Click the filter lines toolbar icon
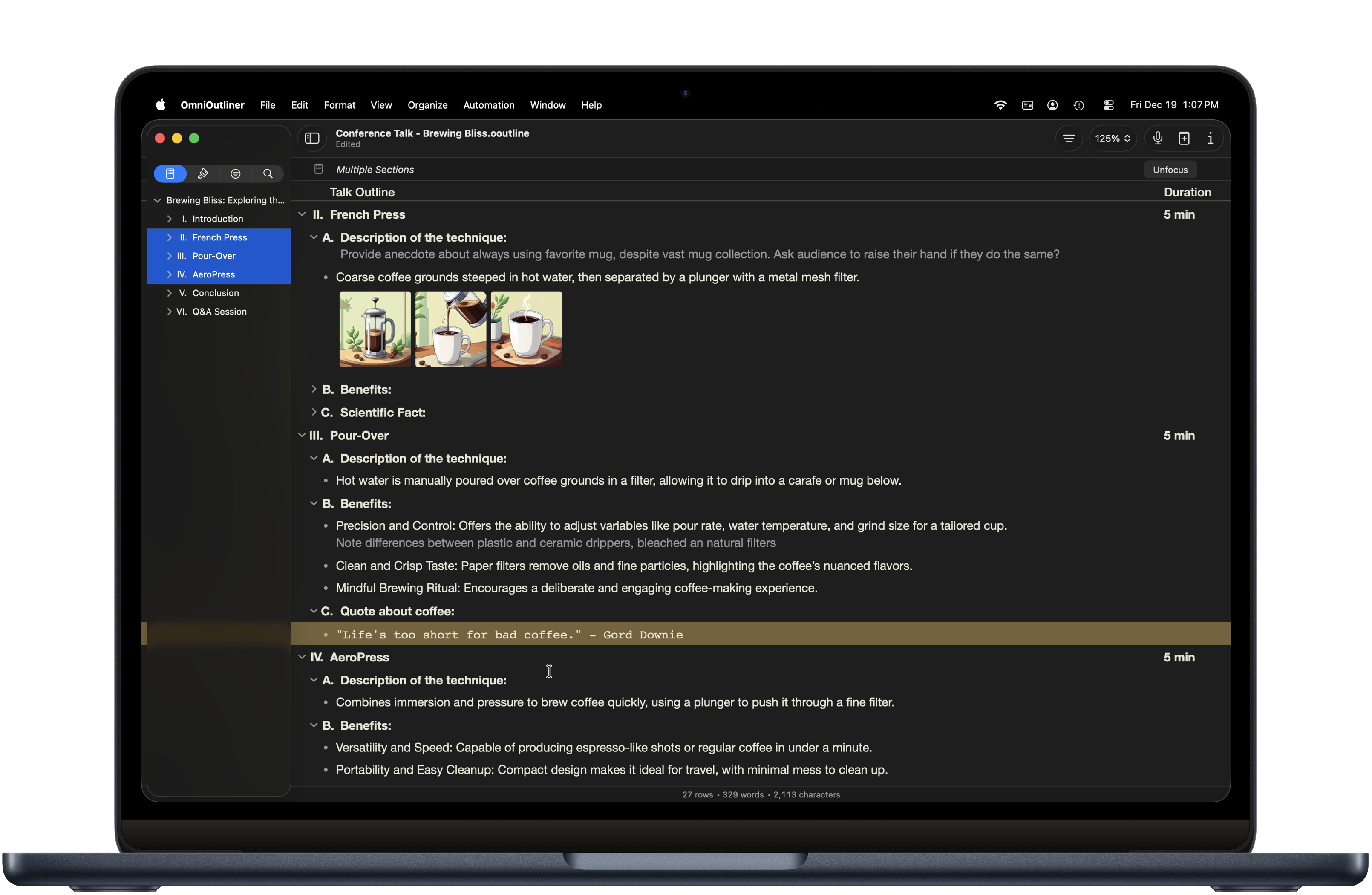 pyautogui.click(x=1069, y=139)
